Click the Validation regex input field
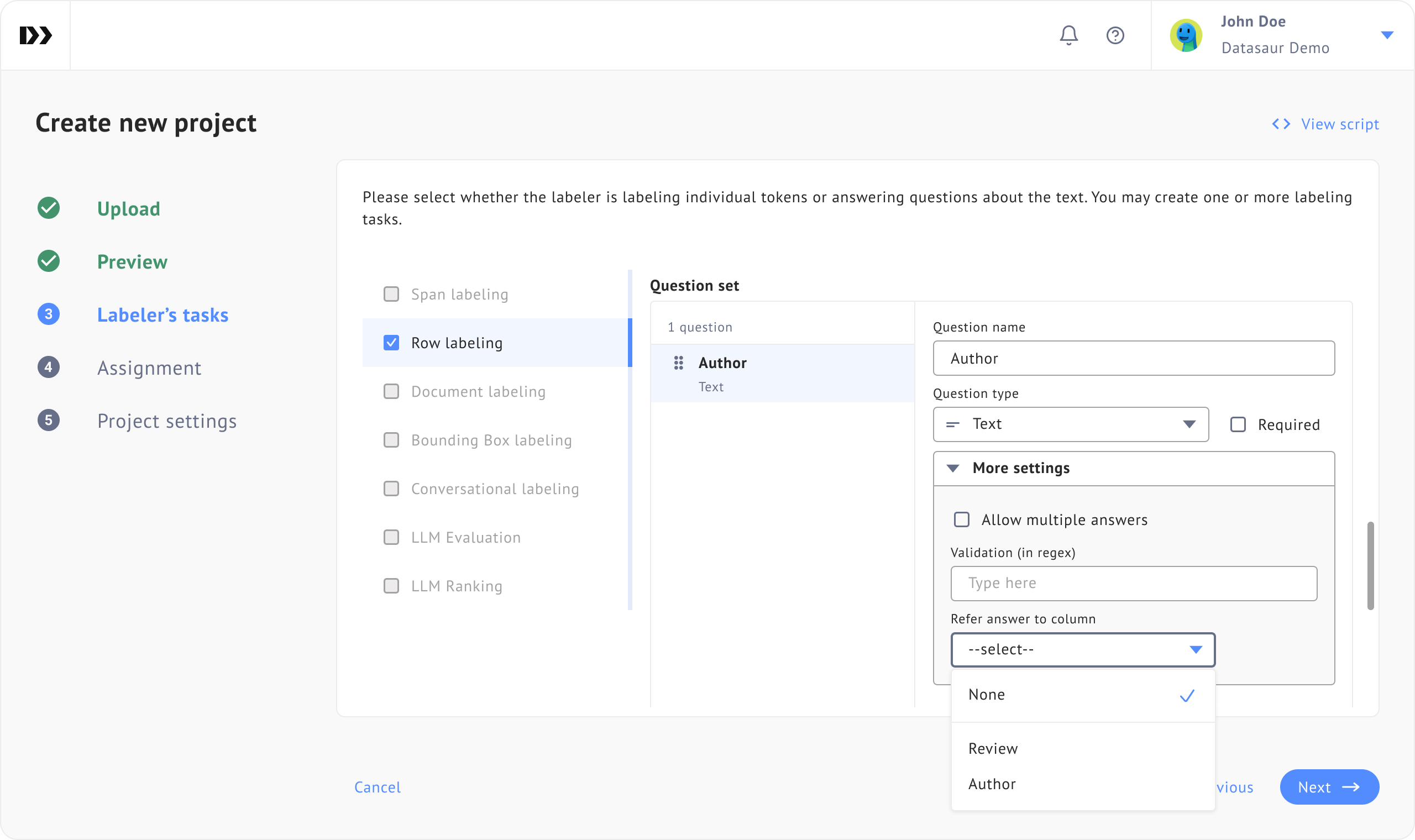 tap(1133, 583)
